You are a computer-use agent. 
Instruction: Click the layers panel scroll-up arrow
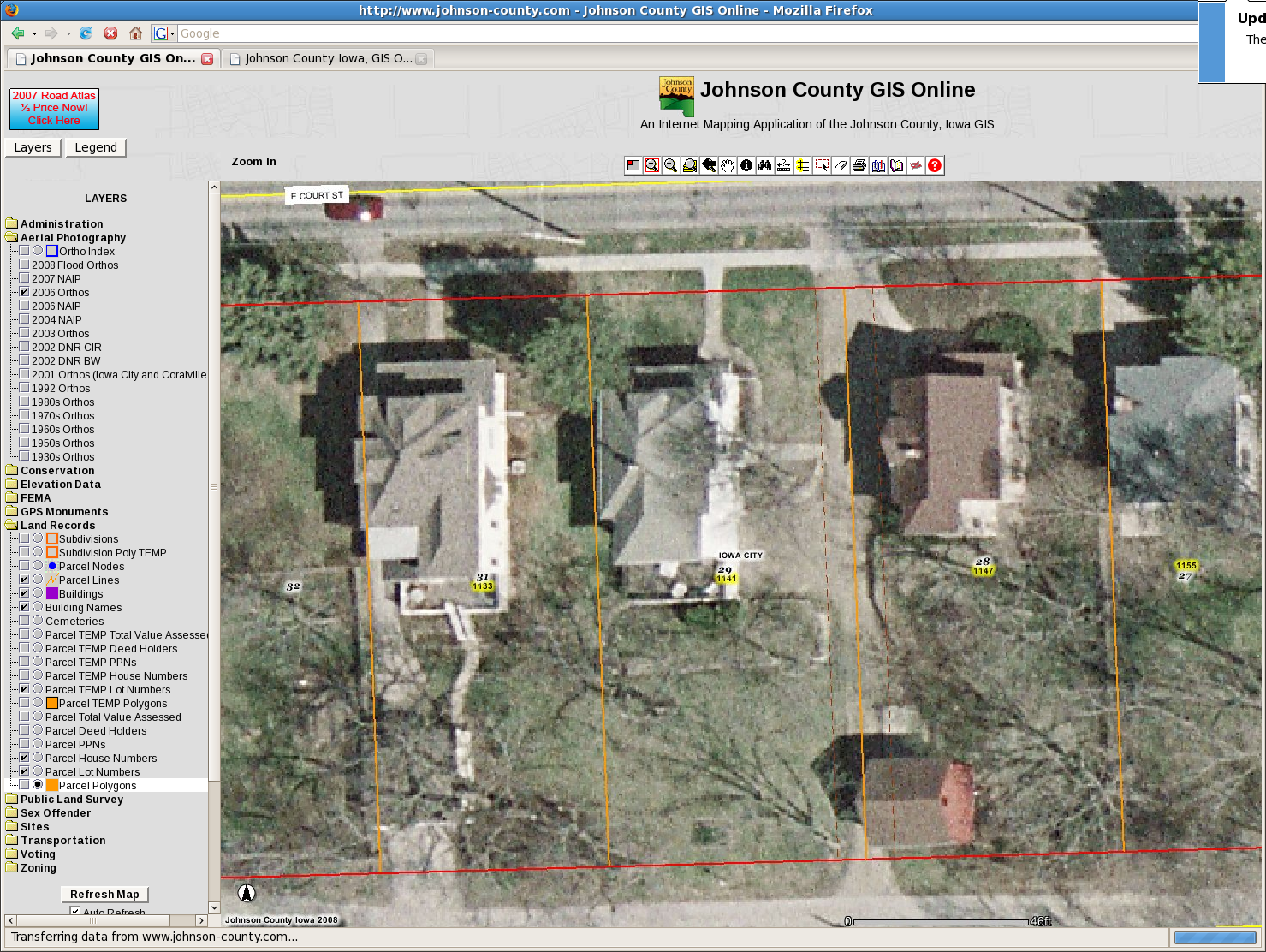214,187
